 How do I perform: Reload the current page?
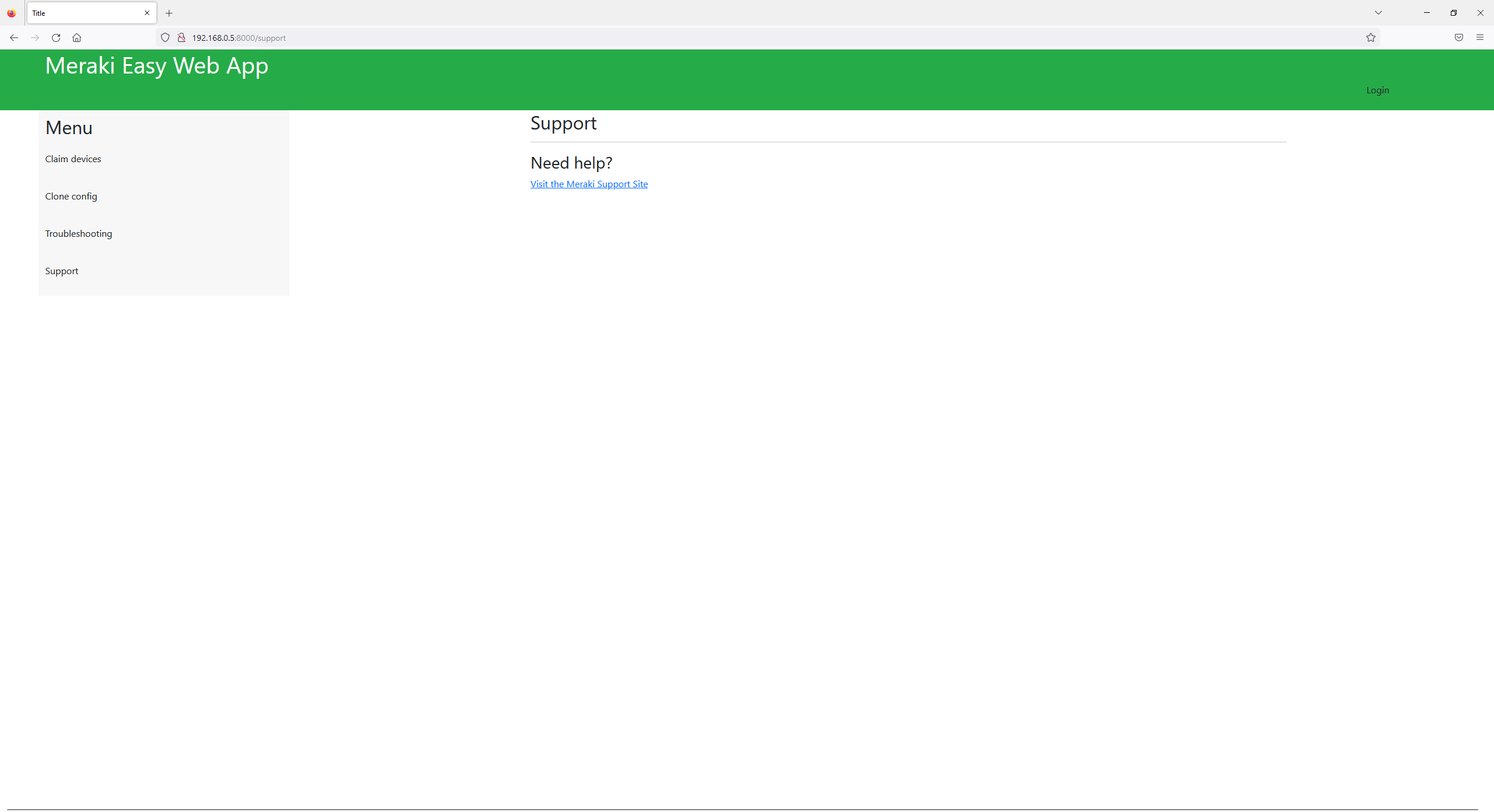click(x=56, y=38)
